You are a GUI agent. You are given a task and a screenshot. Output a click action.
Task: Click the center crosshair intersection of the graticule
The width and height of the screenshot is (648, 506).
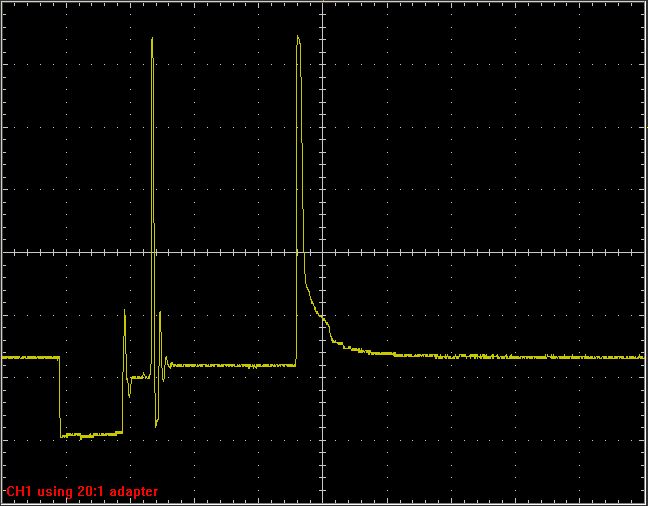[322, 252]
